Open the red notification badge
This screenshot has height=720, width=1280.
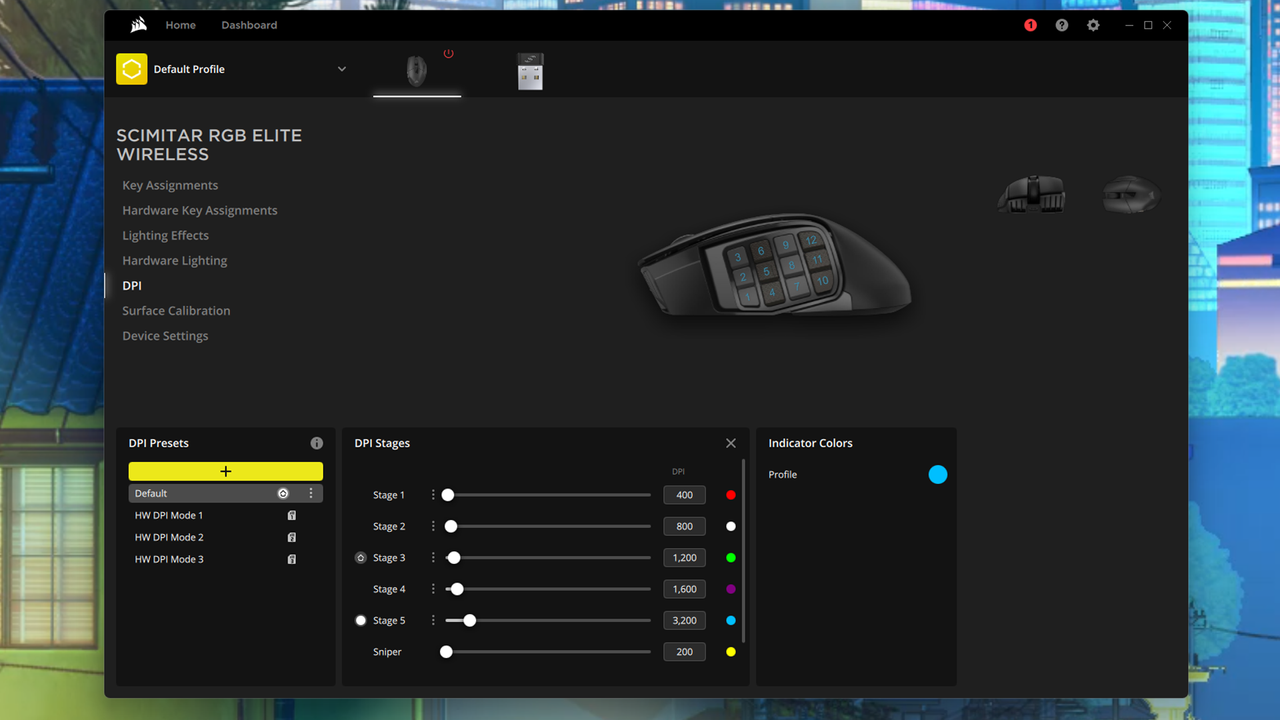click(x=1031, y=25)
